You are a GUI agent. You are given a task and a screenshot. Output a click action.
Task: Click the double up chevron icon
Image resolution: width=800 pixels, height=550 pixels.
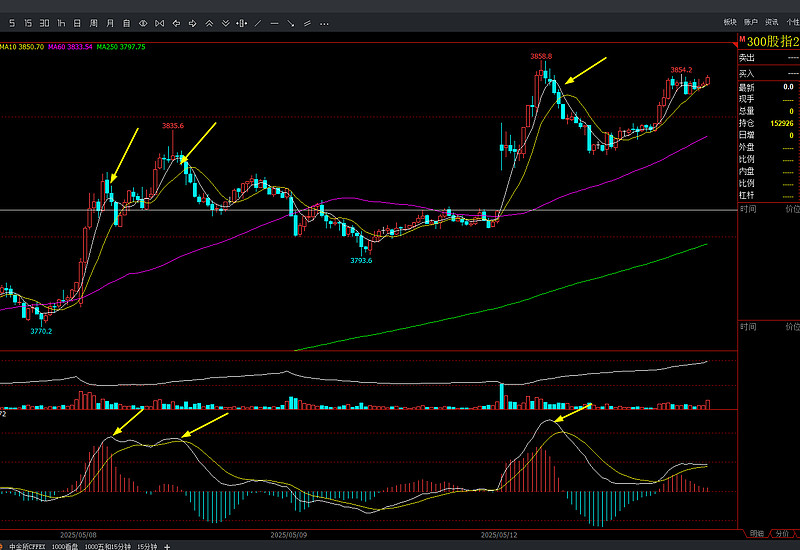click(208, 22)
